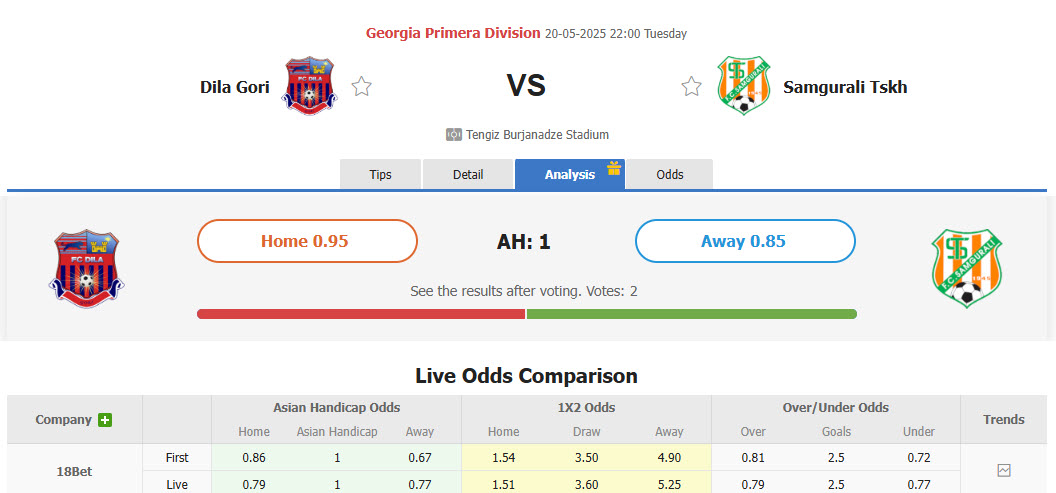Click the Samgurali Tskh team name

point(845,87)
